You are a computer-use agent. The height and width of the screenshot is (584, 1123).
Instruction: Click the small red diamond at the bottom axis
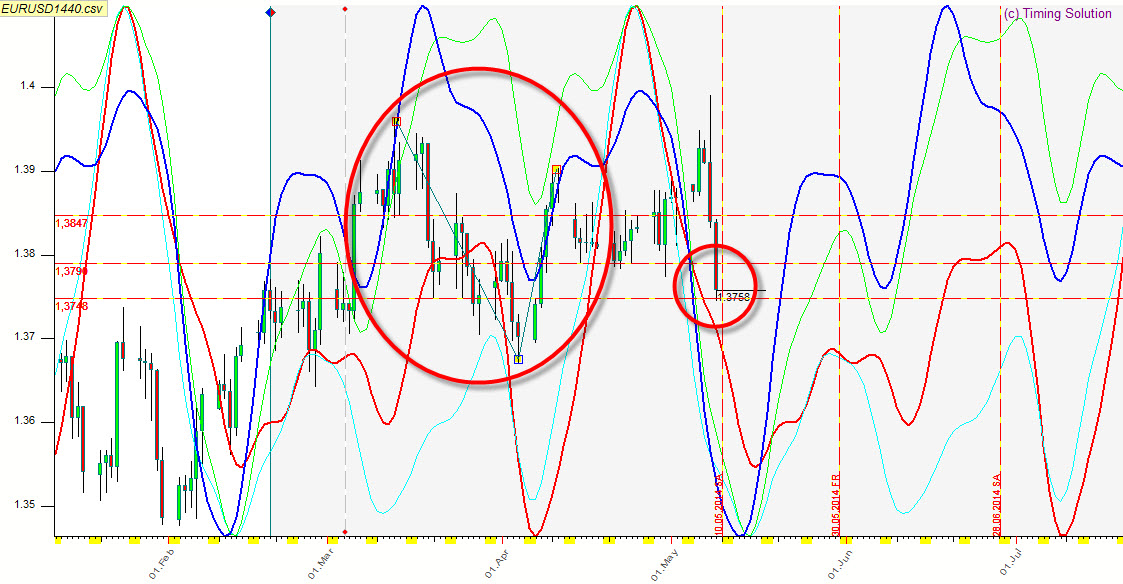345,532
